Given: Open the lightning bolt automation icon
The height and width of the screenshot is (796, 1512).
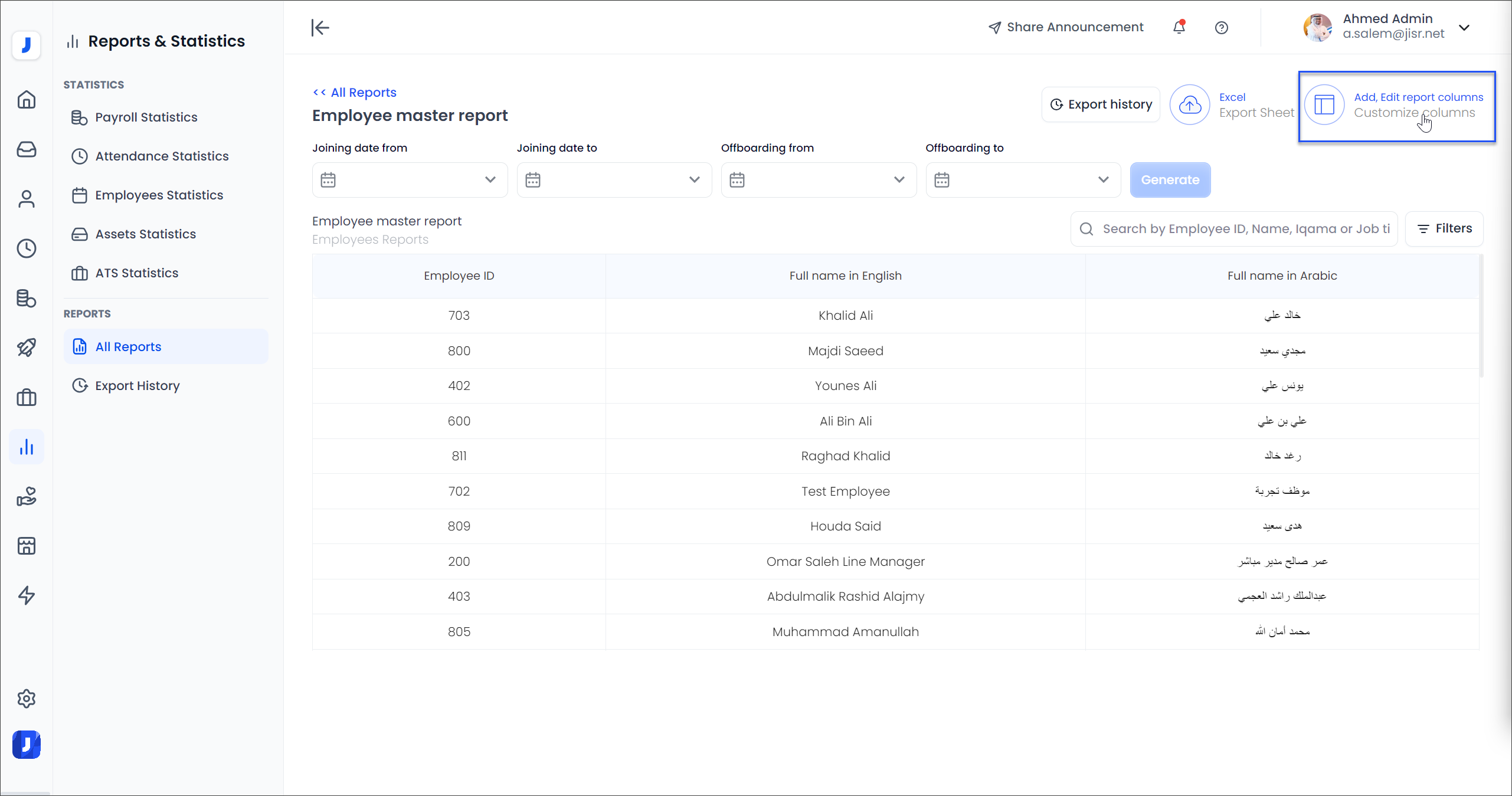Looking at the screenshot, I should tap(27, 595).
